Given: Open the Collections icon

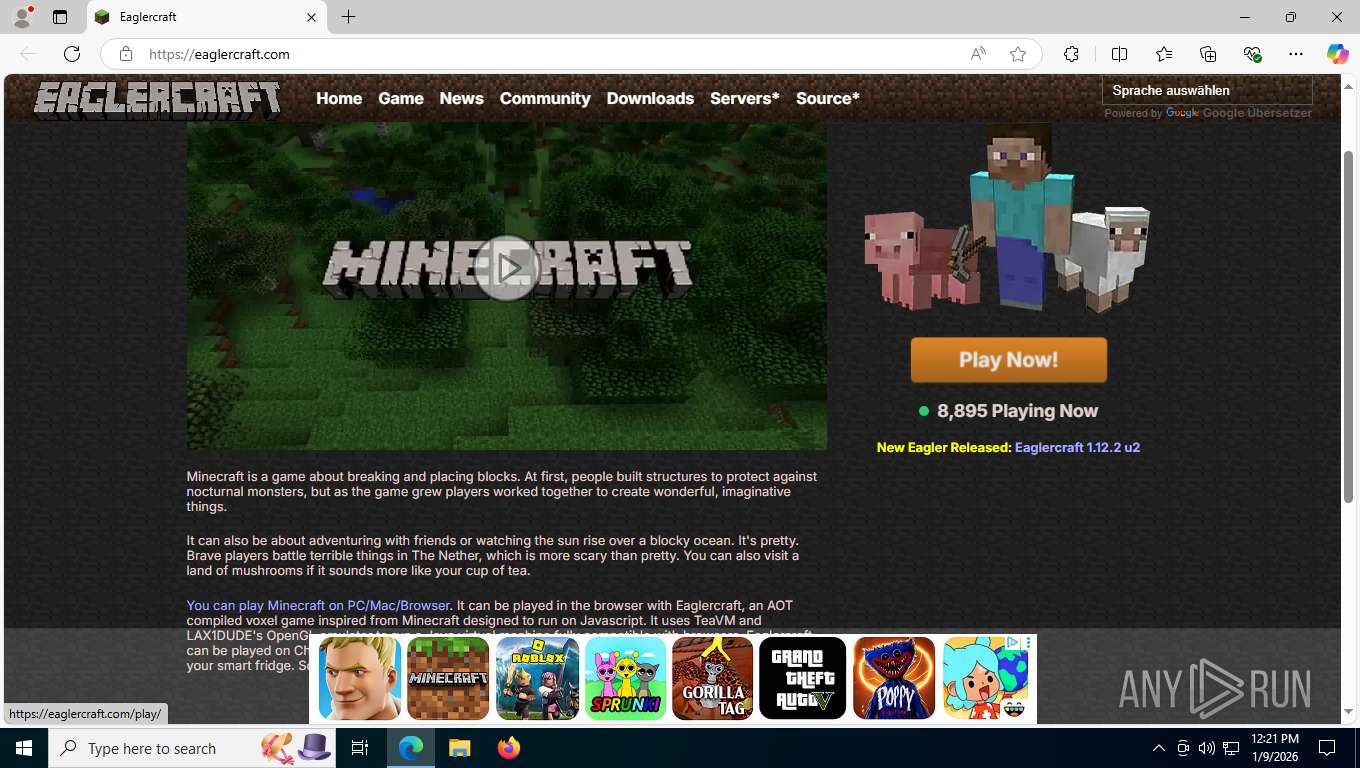Looking at the screenshot, I should [1208, 54].
